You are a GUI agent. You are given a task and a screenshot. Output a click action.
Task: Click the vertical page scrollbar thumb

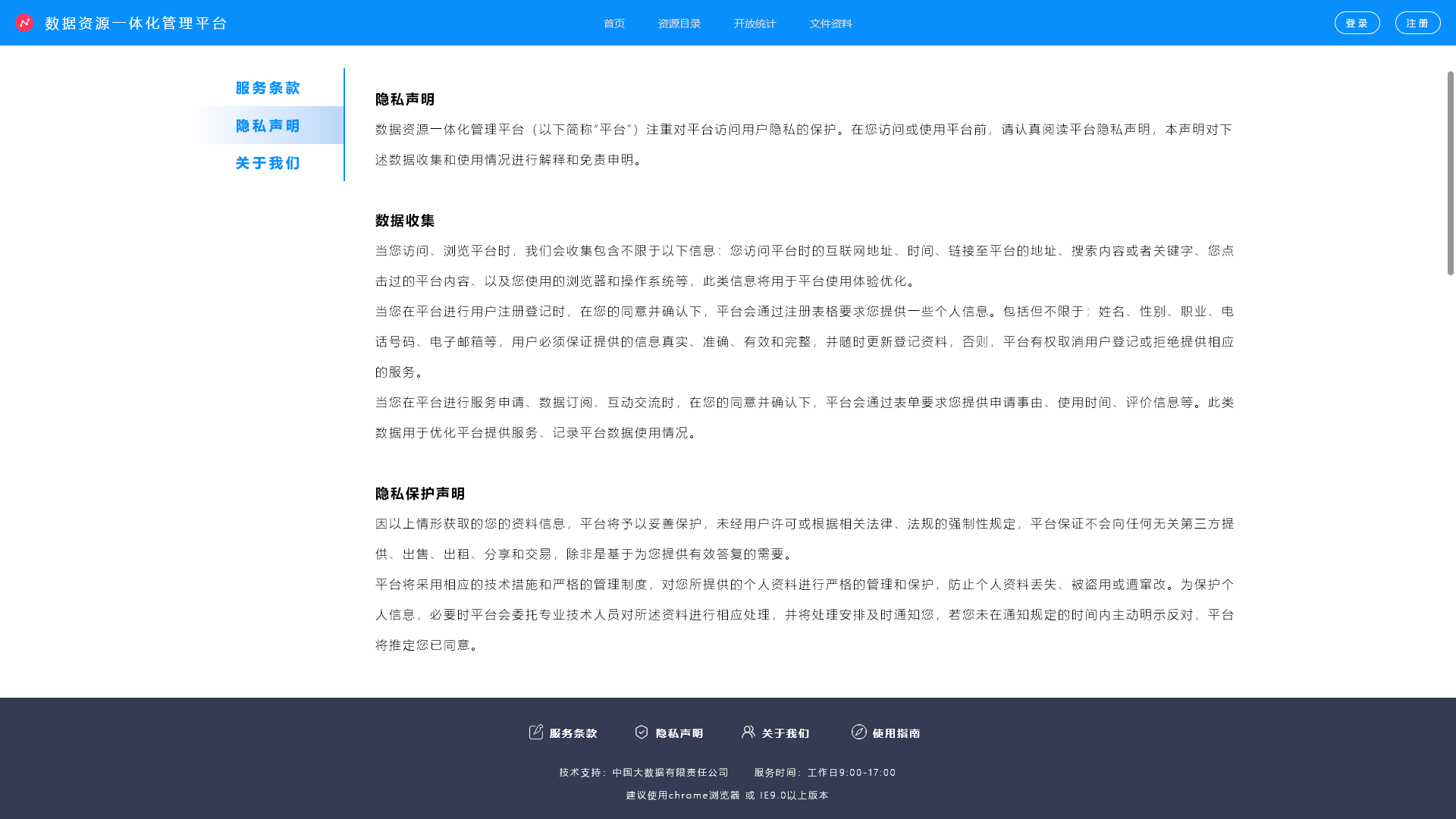[x=1450, y=173]
